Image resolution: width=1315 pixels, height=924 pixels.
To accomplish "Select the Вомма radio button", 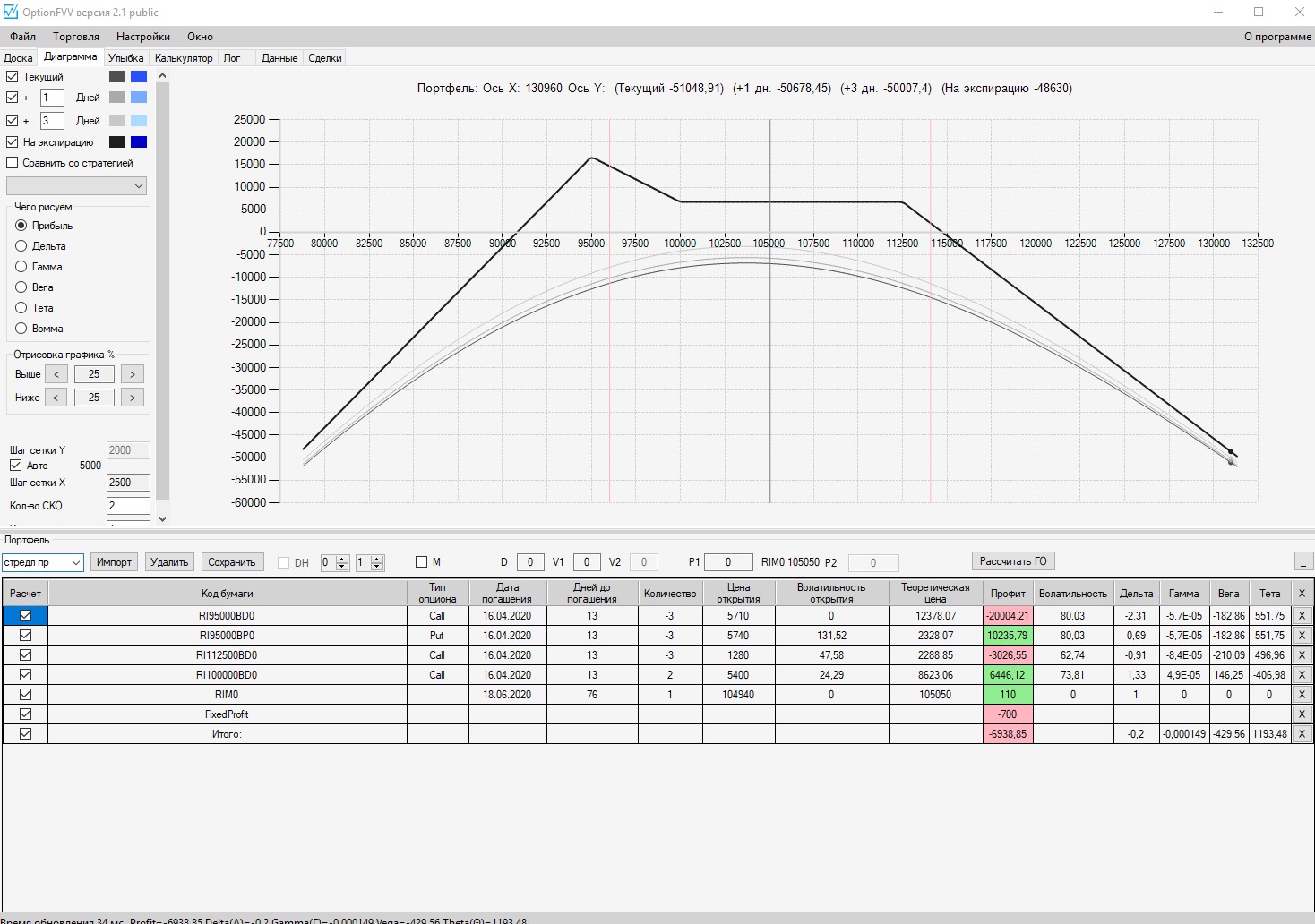I will pyautogui.click(x=21, y=329).
